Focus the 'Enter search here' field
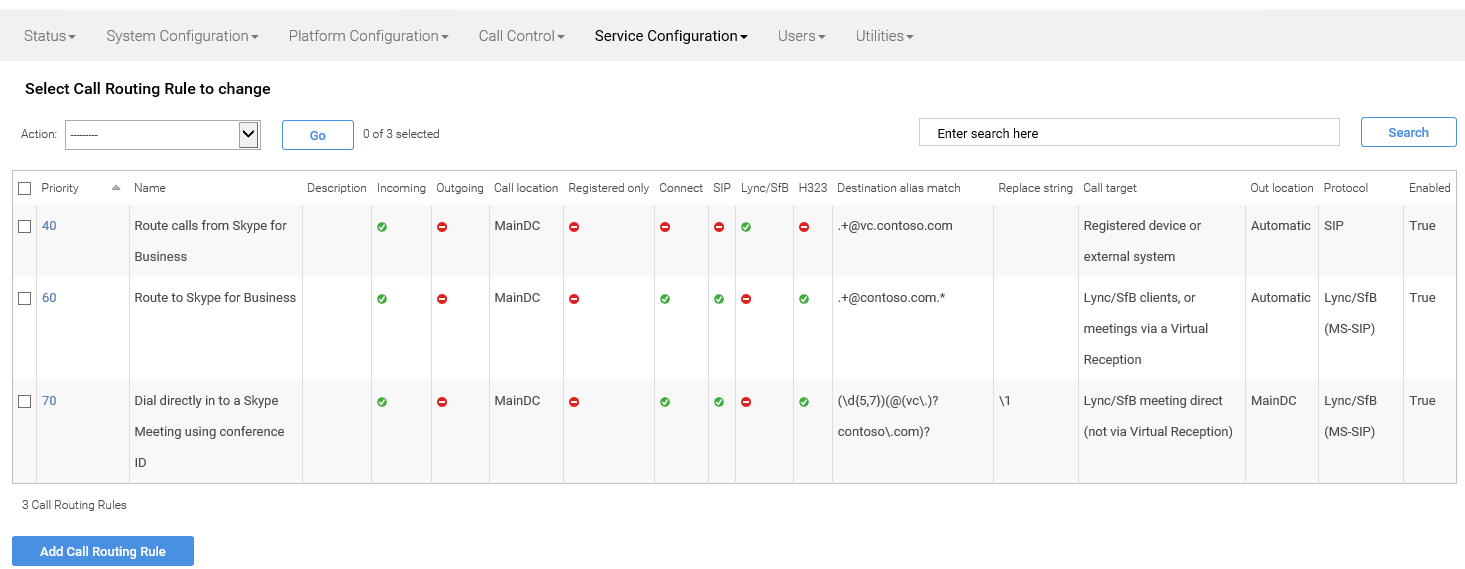1465x569 pixels. pyautogui.click(x=1129, y=133)
